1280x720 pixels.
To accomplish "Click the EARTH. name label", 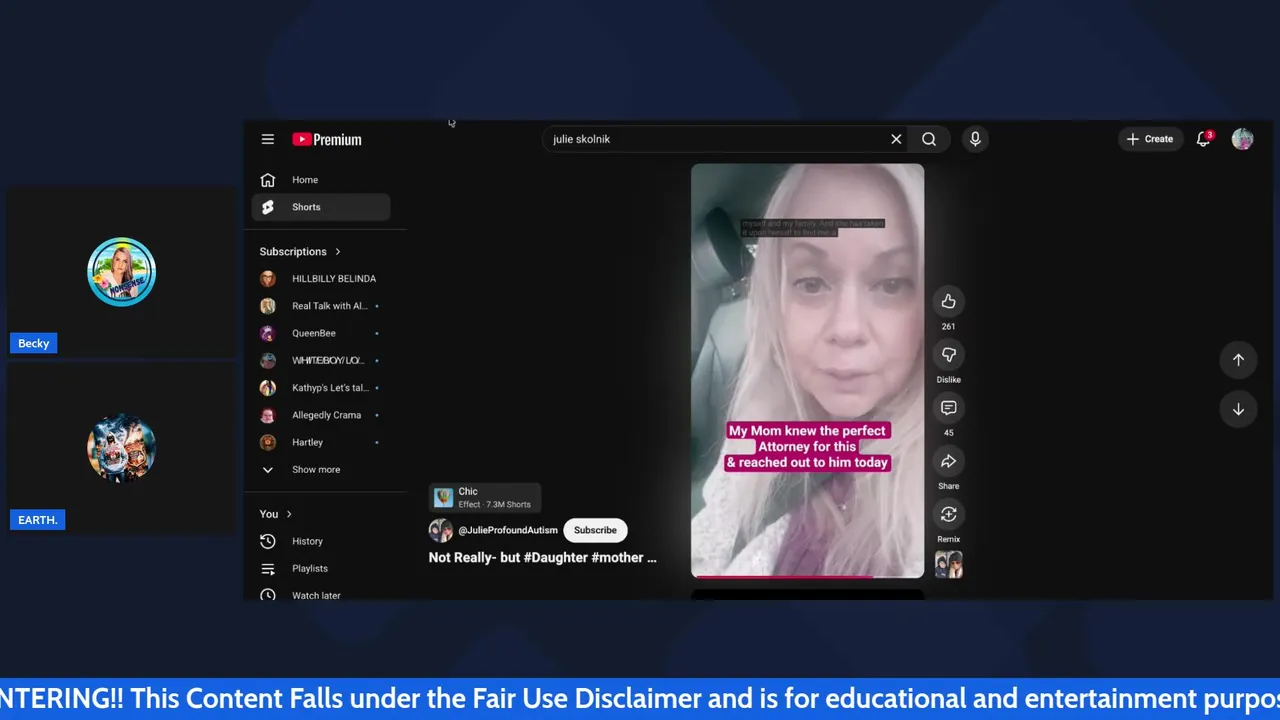I will (37, 520).
